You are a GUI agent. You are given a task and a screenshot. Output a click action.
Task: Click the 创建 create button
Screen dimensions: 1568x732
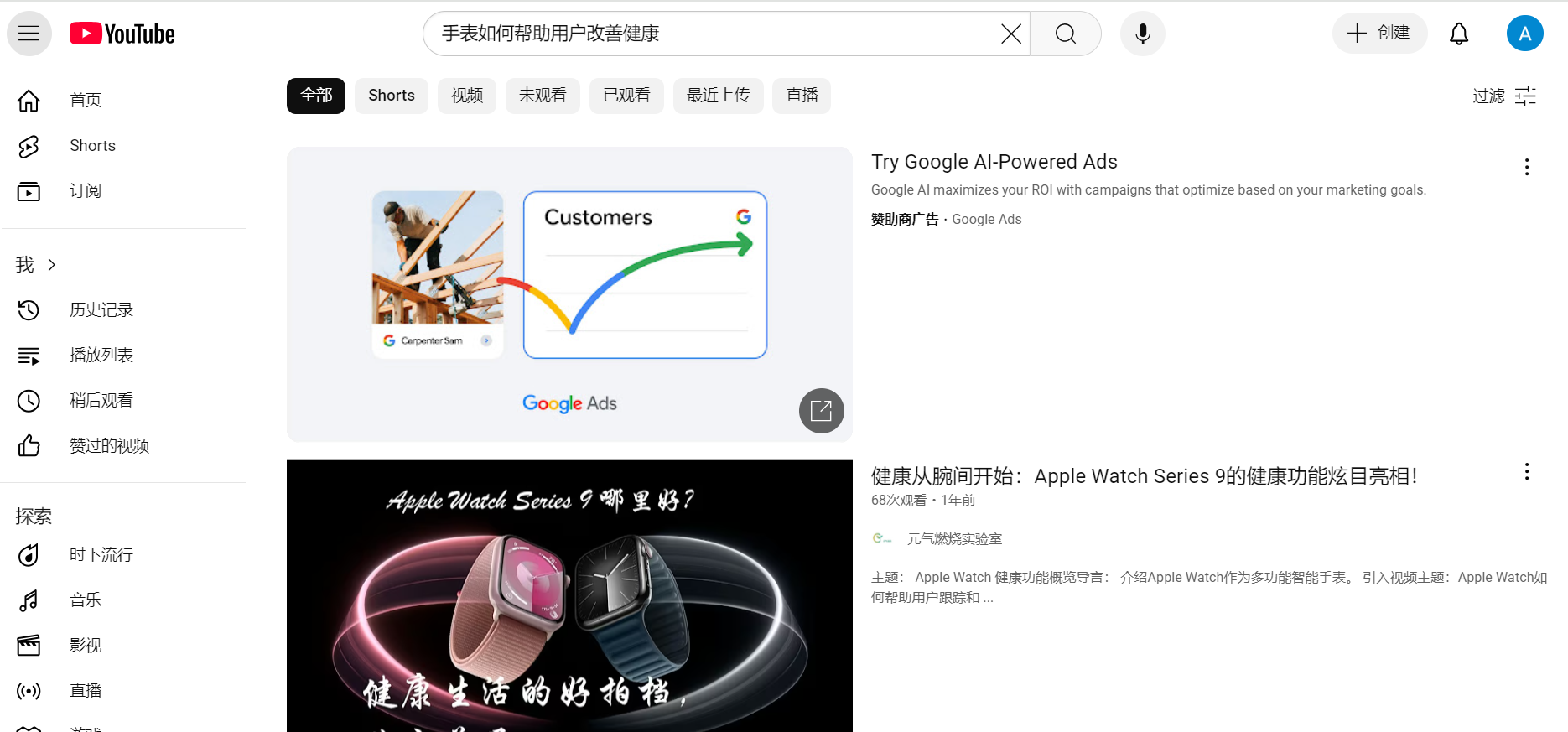point(1379,33)
